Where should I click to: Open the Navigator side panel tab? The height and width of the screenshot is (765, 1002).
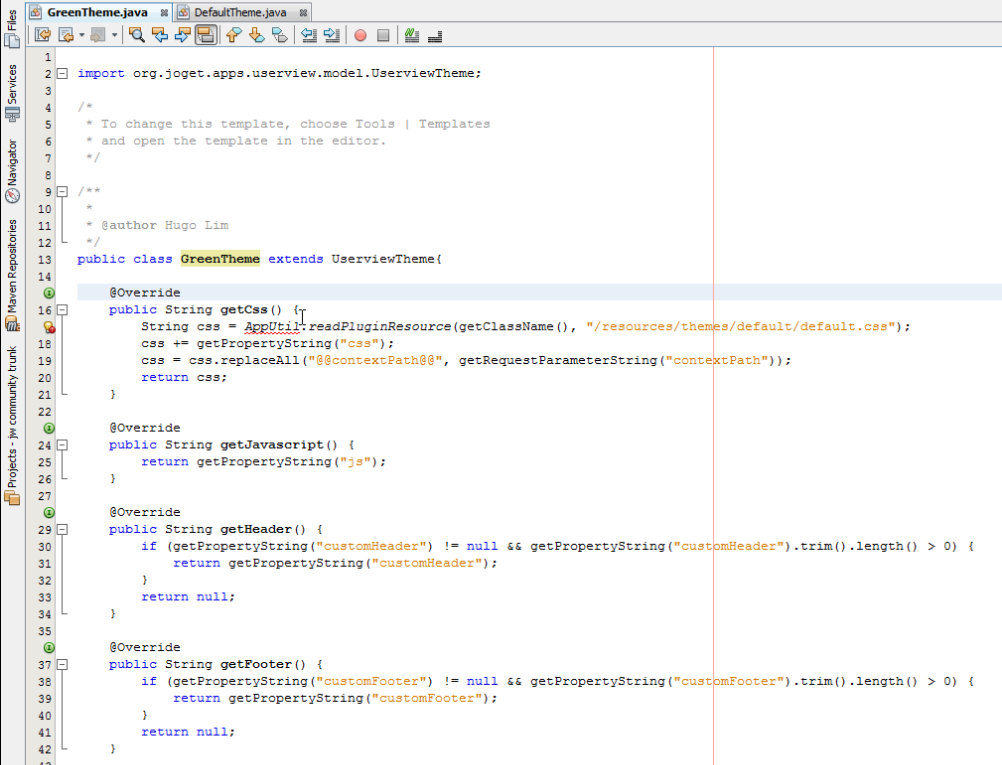click(12, 171)
